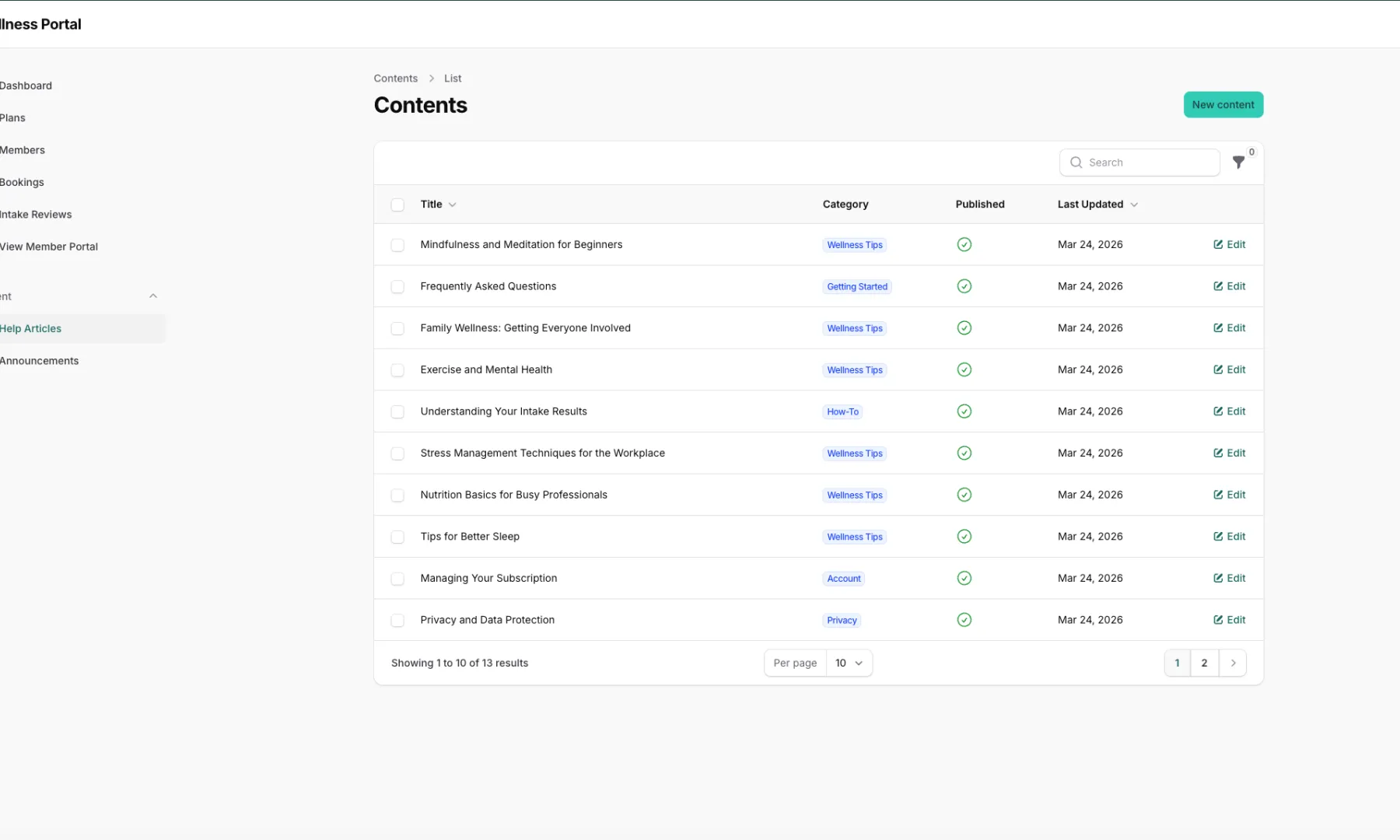Click the Title column sort chevron
The height and width of the screenshot is (840, 1400).
453,205
